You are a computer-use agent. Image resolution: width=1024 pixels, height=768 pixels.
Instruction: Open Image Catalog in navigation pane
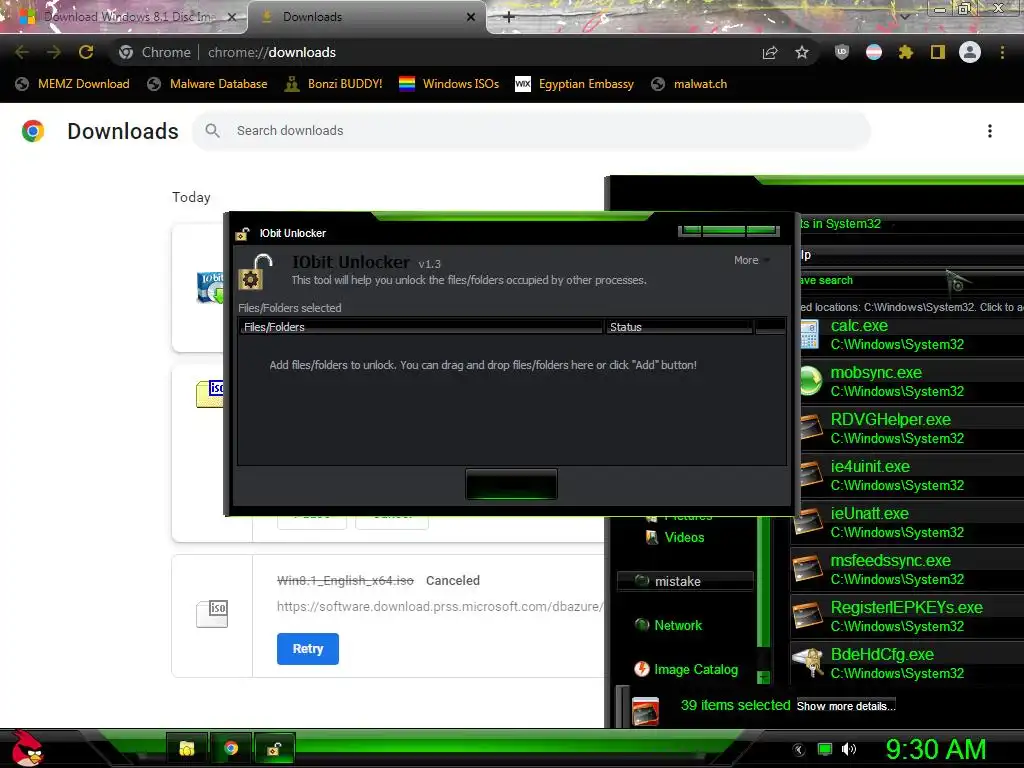(x=686, y=669)
